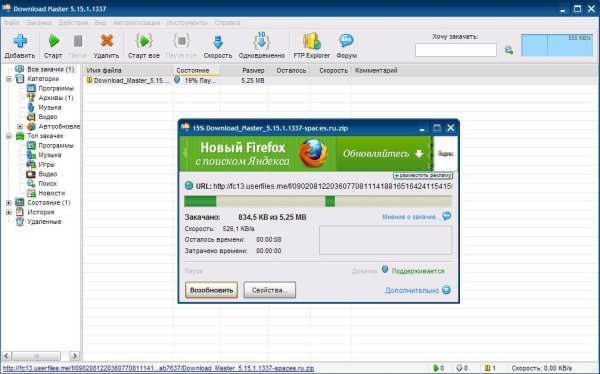The height and width of the screenshot is (374, 600).
Task: Sort by Осталось column header
Action: coord(289,70)
